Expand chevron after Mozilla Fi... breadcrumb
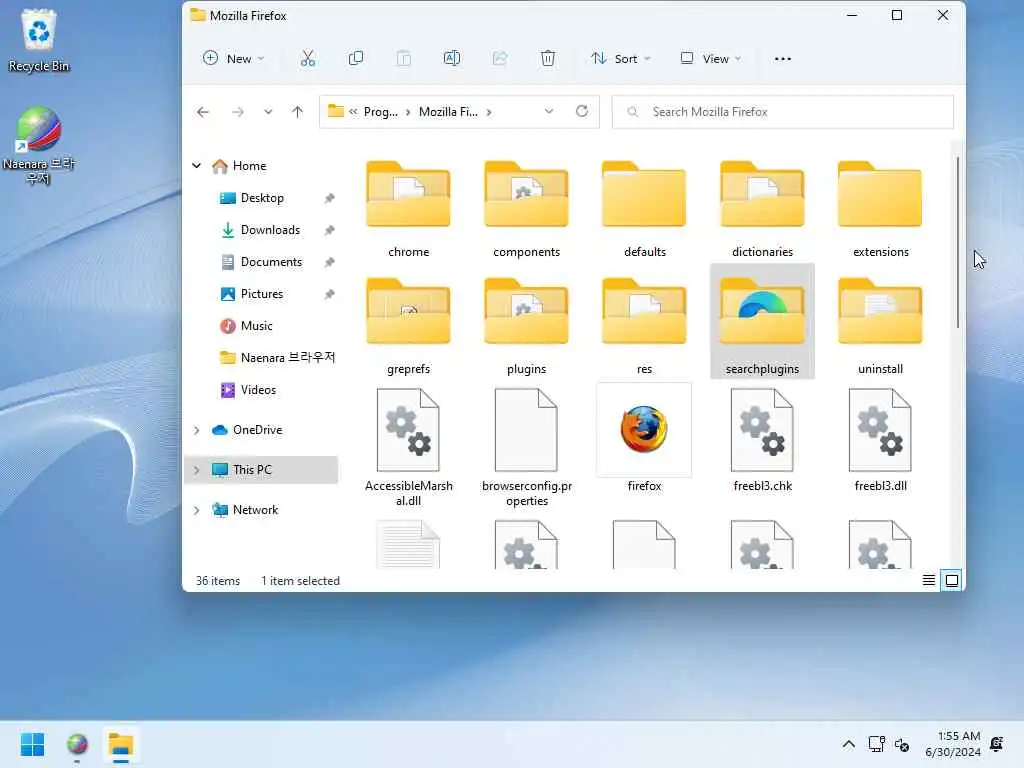 [488, 112]
